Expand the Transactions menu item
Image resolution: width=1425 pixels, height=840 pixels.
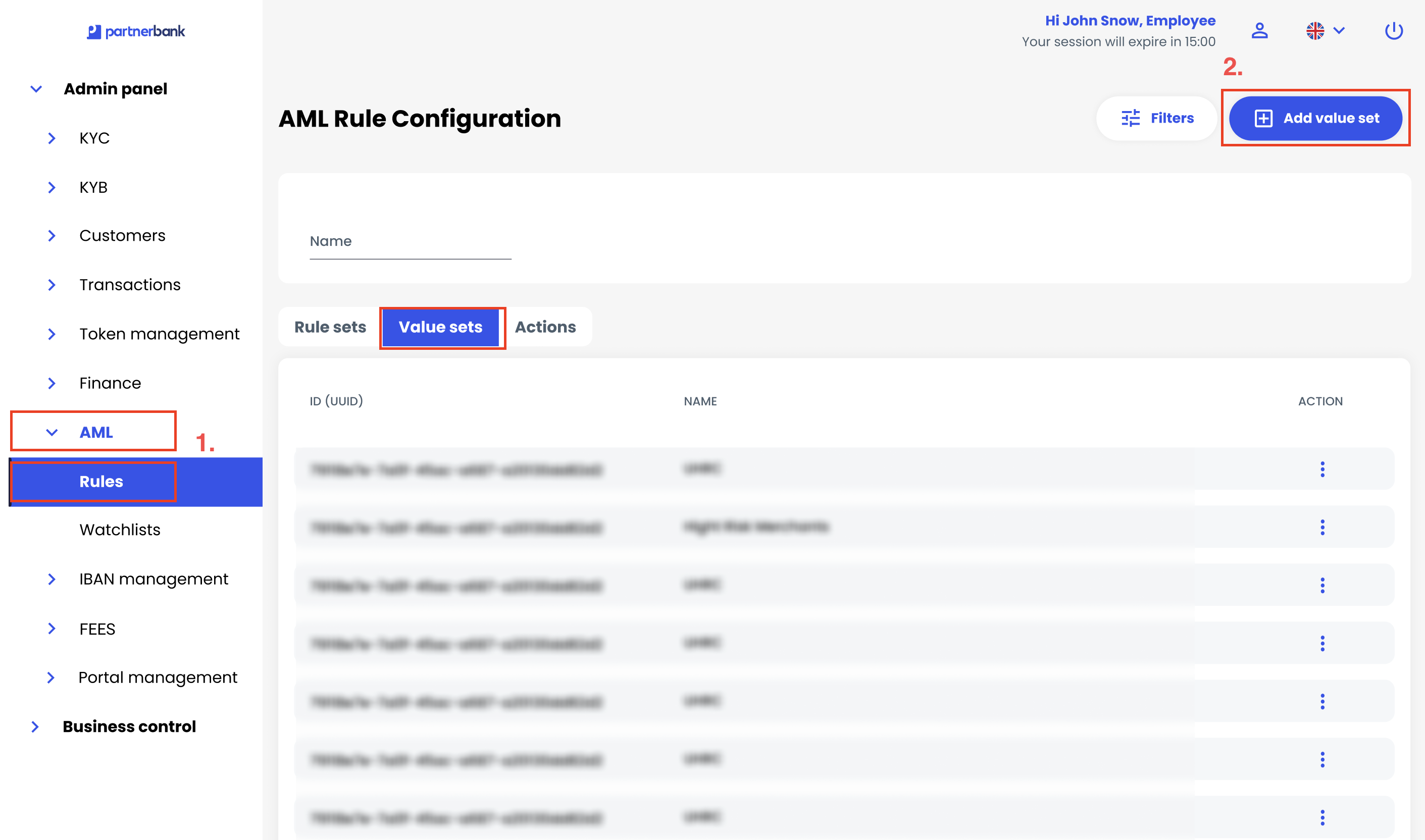(130, 285)
